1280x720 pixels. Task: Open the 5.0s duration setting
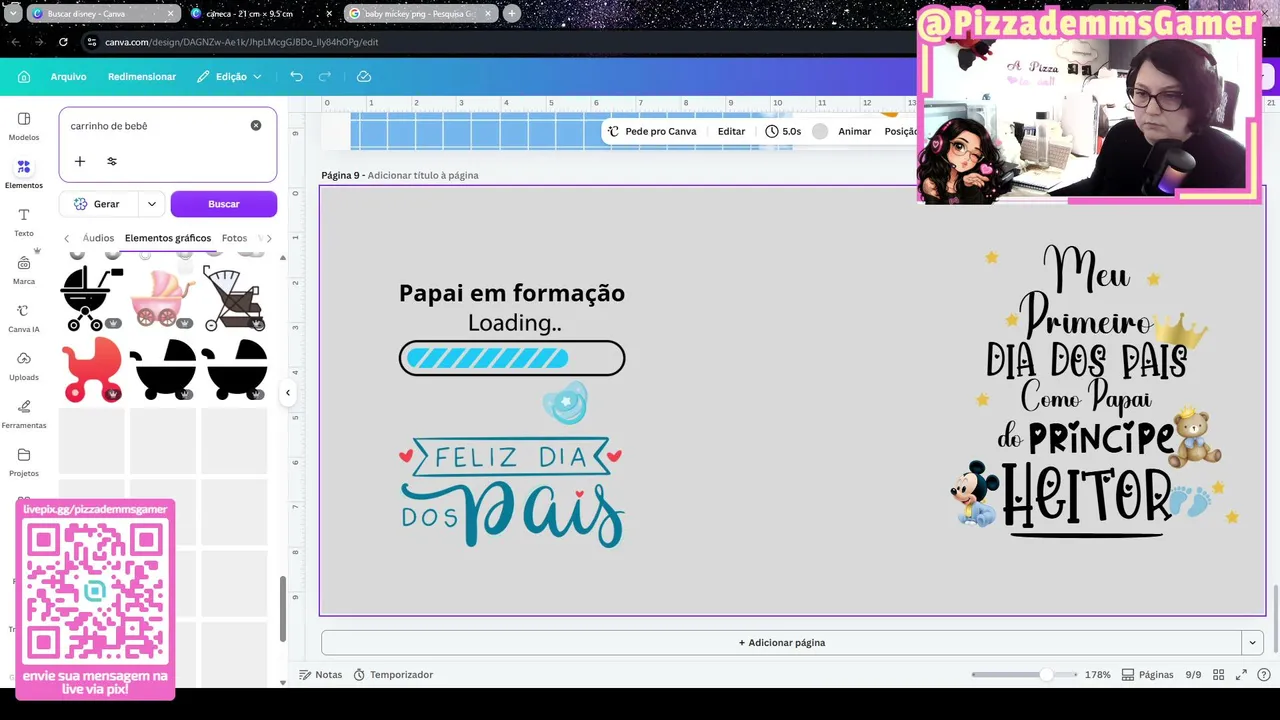[783, 131]
